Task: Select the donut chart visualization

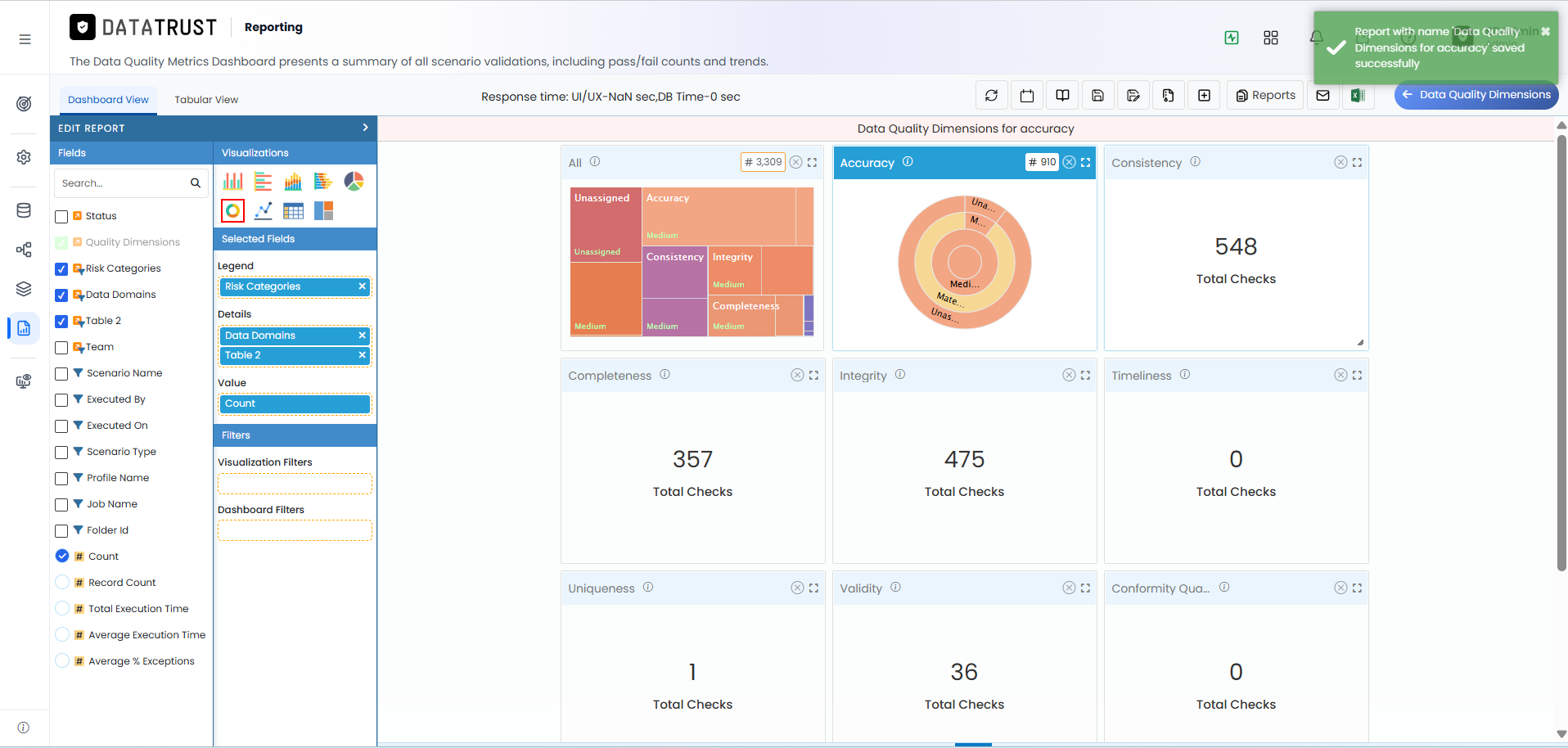Action: tap(233, 211)
